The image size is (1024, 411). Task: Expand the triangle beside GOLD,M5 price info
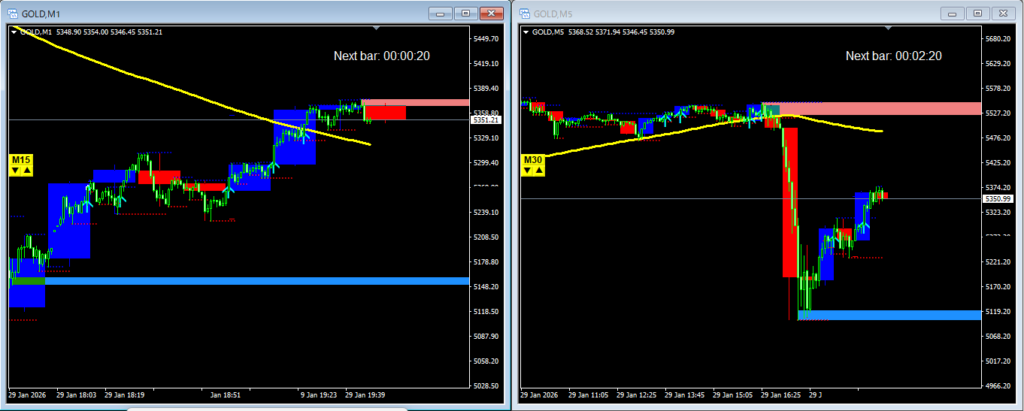click(x=525, y=32)
